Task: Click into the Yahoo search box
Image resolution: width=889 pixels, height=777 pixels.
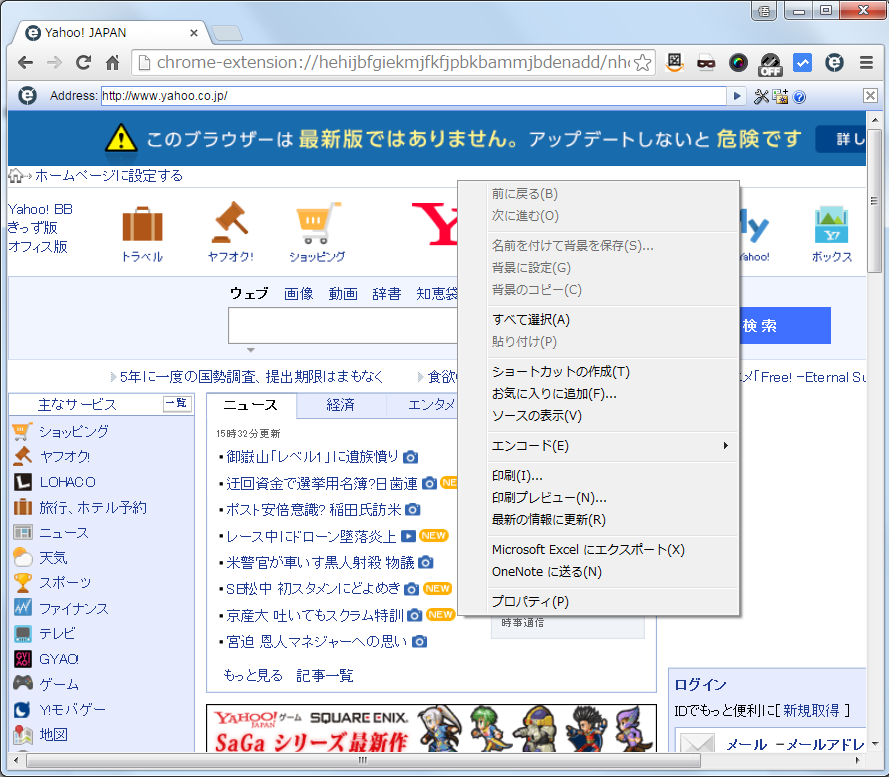Action: coord(342,326)
